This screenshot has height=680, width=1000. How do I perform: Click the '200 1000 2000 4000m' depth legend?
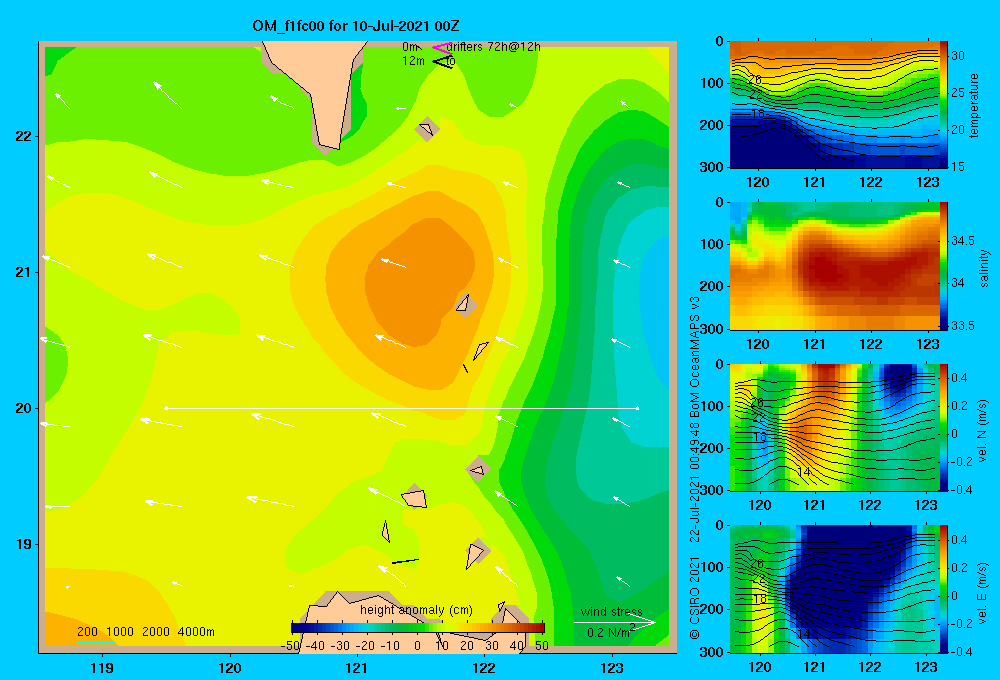tap(145, 632)
